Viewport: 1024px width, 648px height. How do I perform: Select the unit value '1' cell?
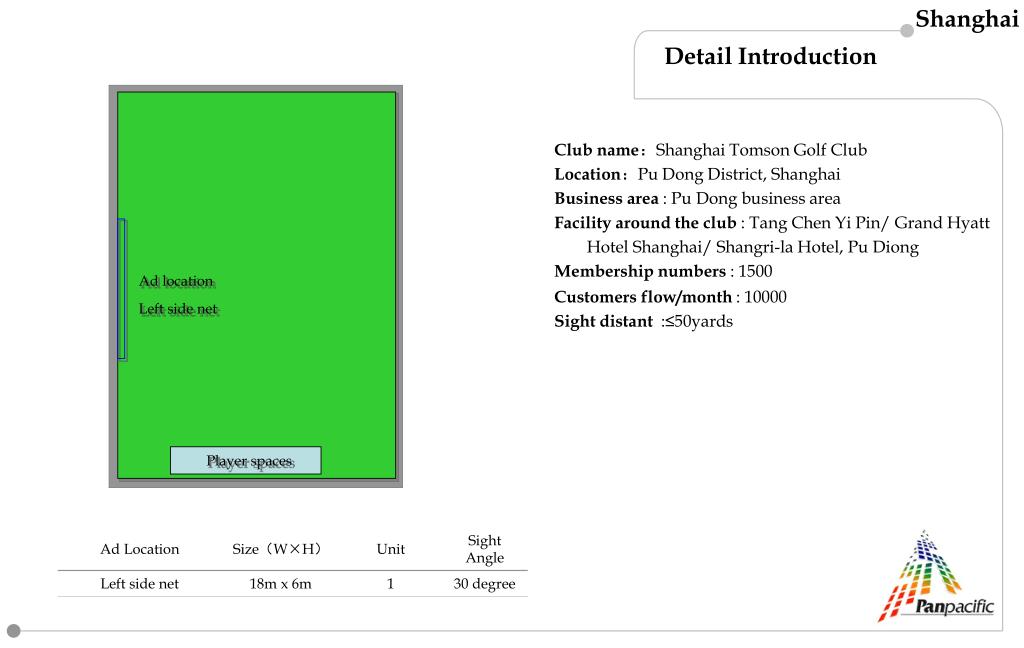click(391, 584)
